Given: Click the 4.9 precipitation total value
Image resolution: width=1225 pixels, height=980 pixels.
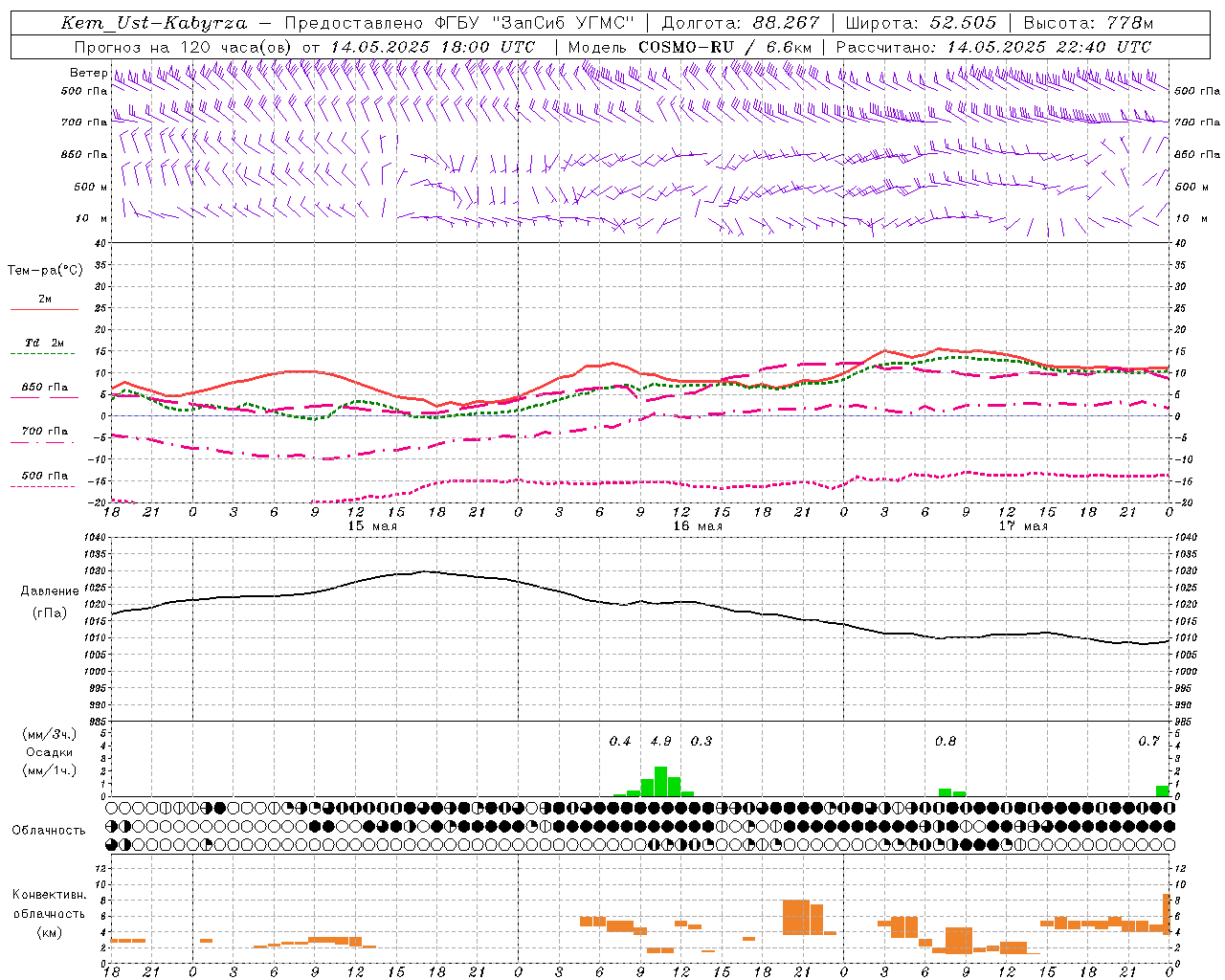Looking at the screenshot, I should 660,741.
